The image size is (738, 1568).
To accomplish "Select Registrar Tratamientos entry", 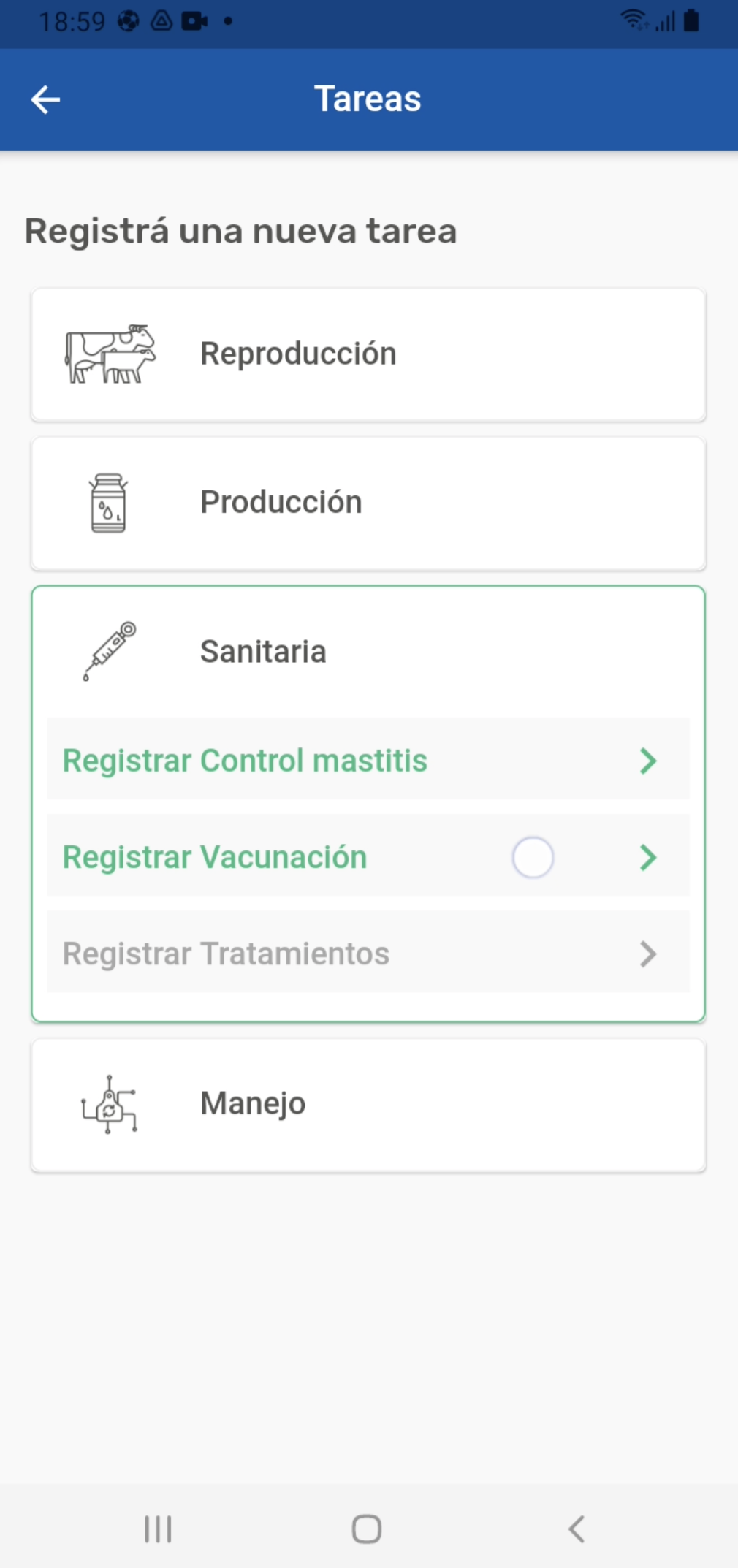I will tap(226, 954).
